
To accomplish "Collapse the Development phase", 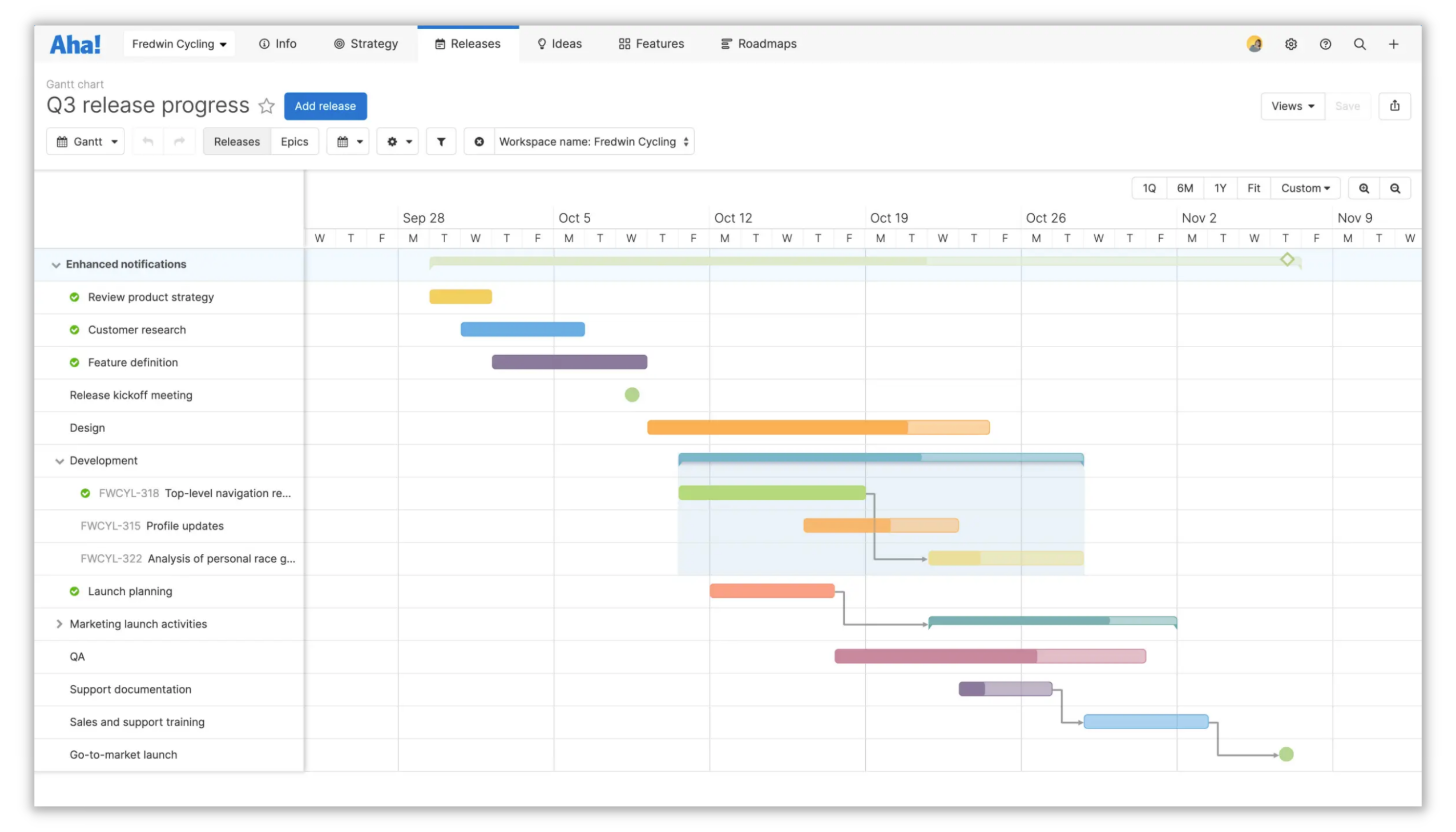I will [x=59, y=461].
